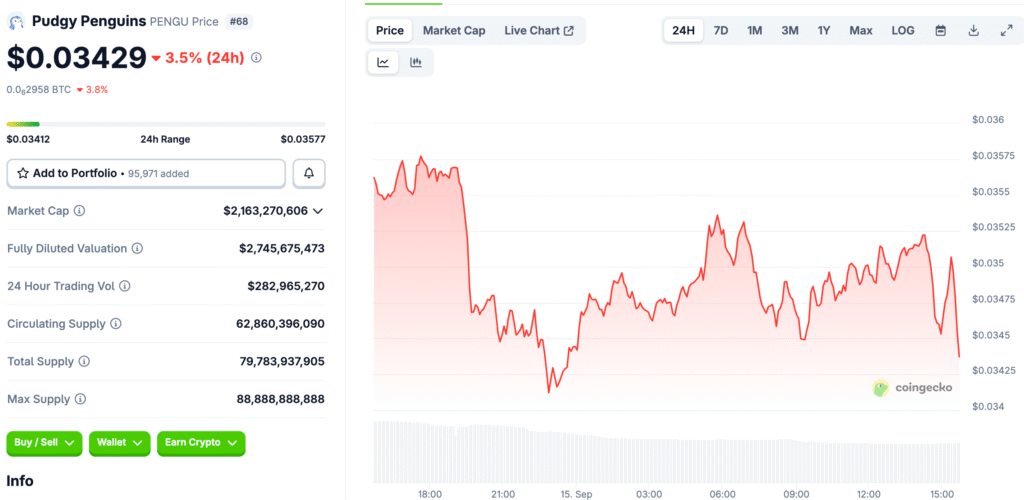Show Max Supply info icon
The height and width of the screenshot is (500, 1024).
(80, 399)
